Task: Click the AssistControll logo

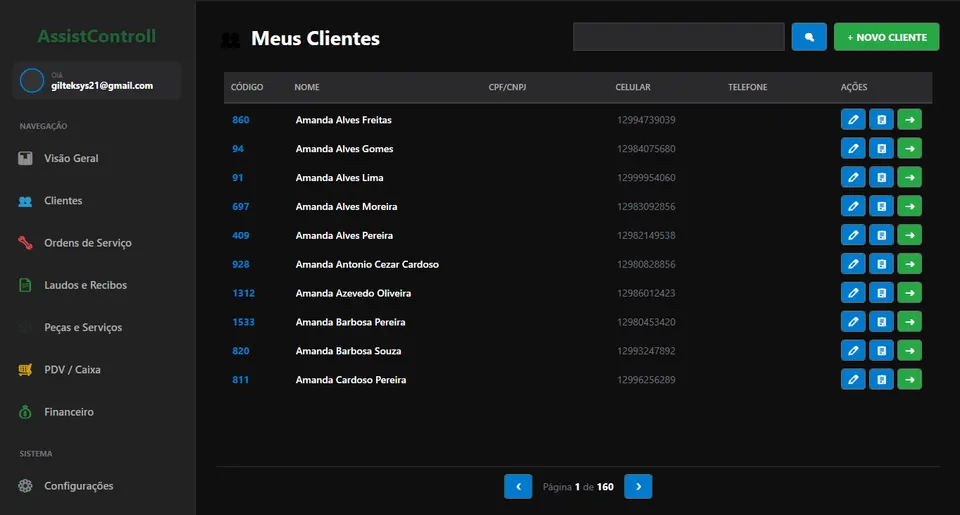Action: tap(97, 36)
